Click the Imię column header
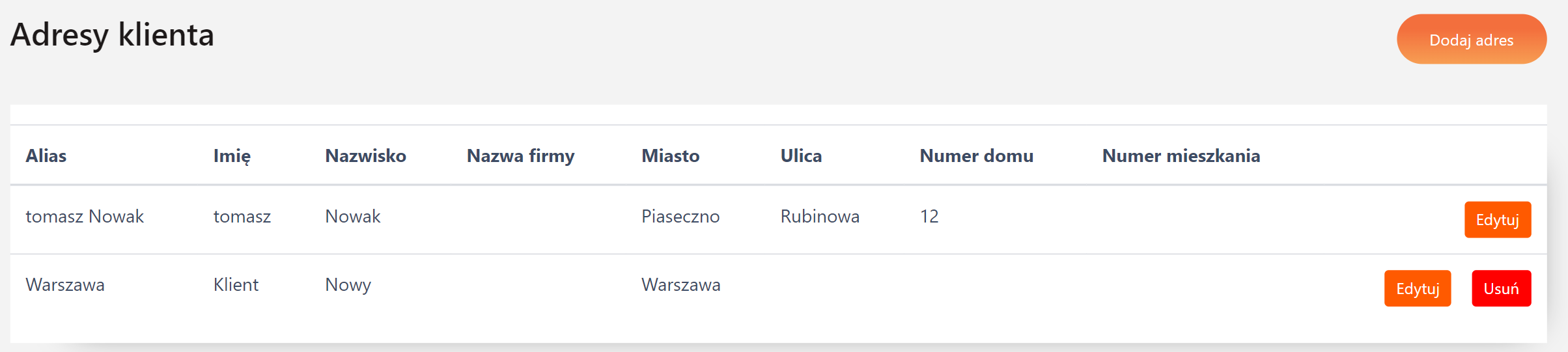1568x352 pixels. pyautogui.click(x=232, y=156)
